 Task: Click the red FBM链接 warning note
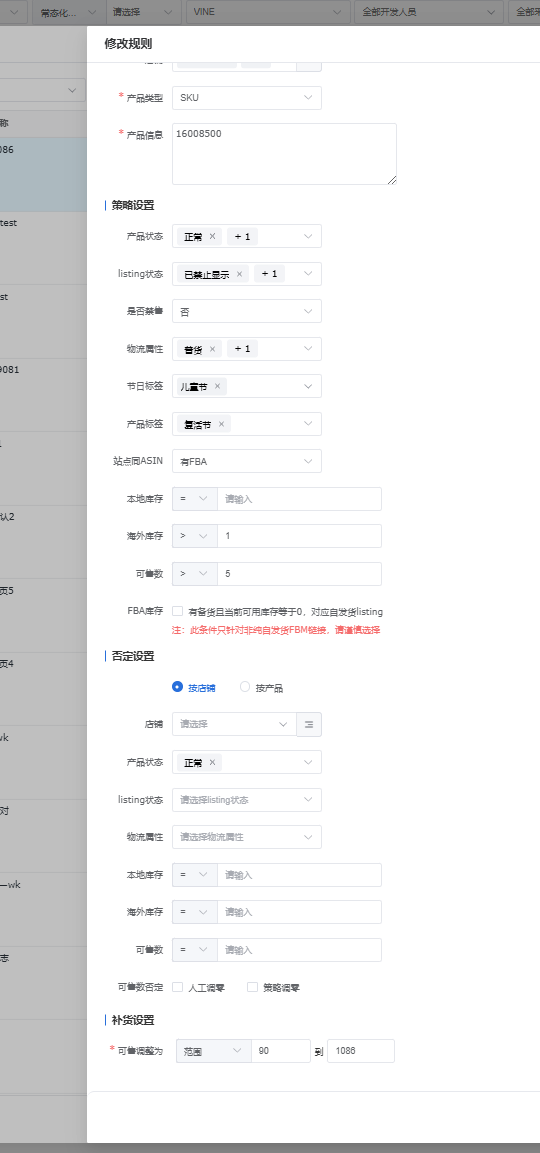pyautogui.click(x=276, y=629)
